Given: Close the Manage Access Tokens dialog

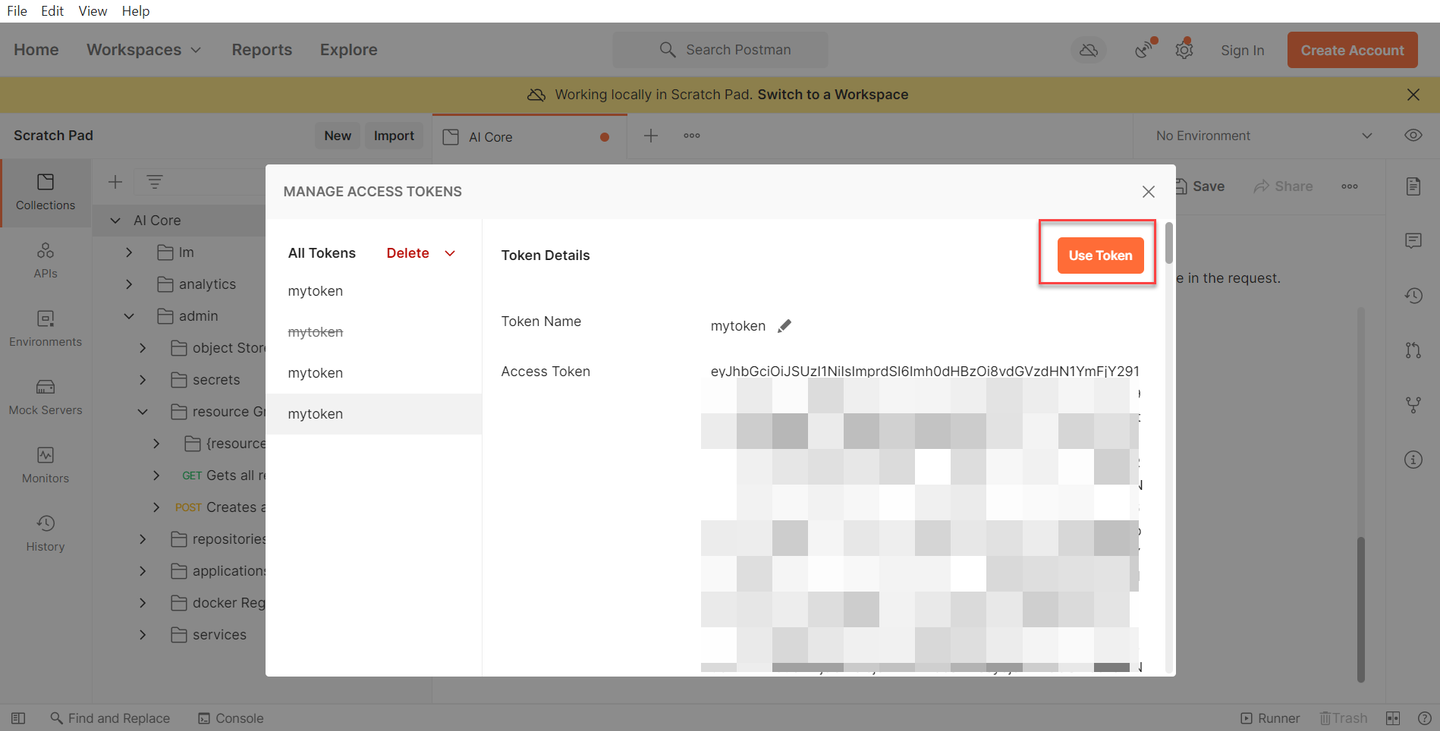Looking at the screenshot, I should click(x=1148, y=191).
